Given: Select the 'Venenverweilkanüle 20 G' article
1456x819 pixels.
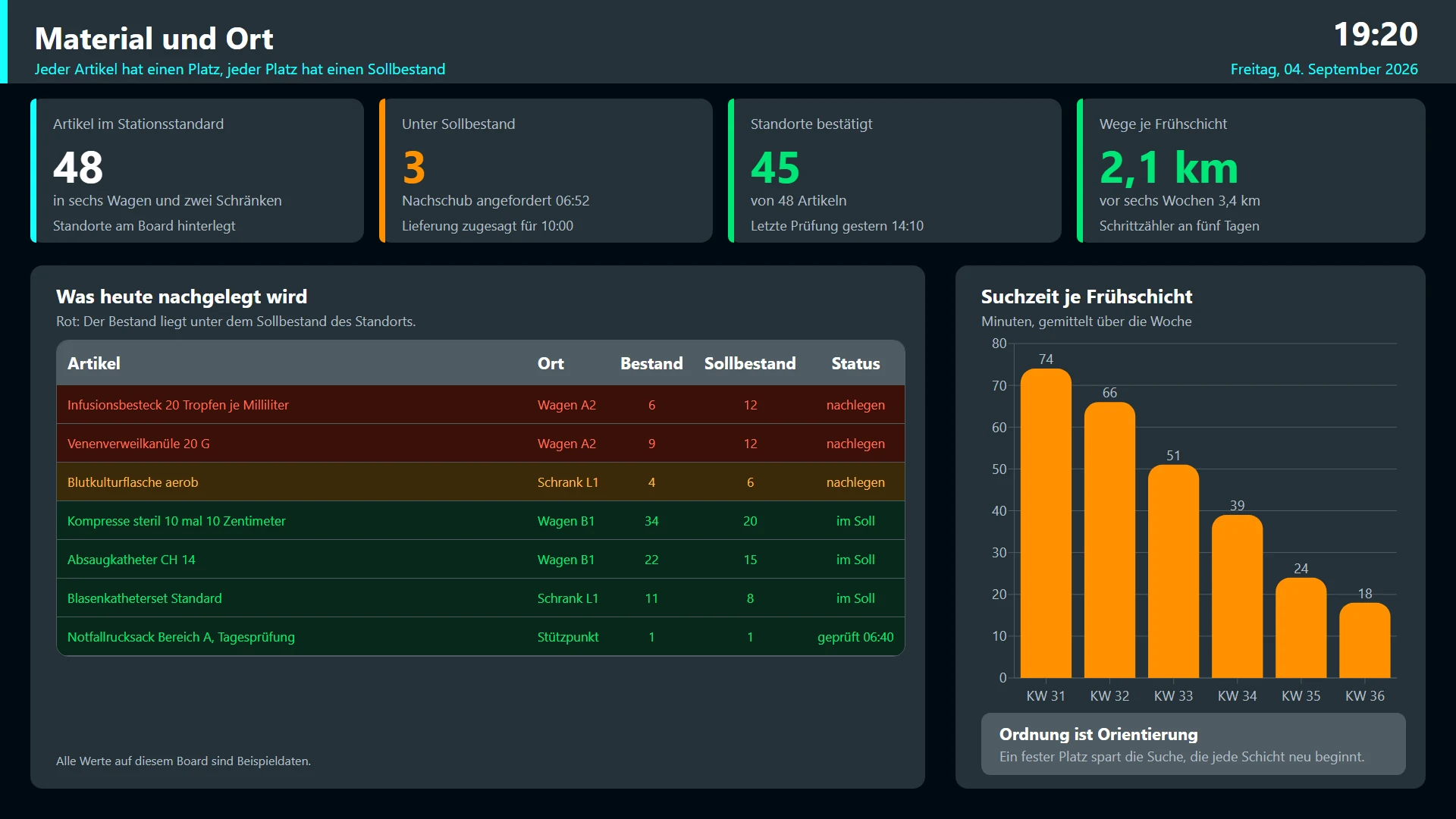Looking at the screenshot, I should (139, 444).
